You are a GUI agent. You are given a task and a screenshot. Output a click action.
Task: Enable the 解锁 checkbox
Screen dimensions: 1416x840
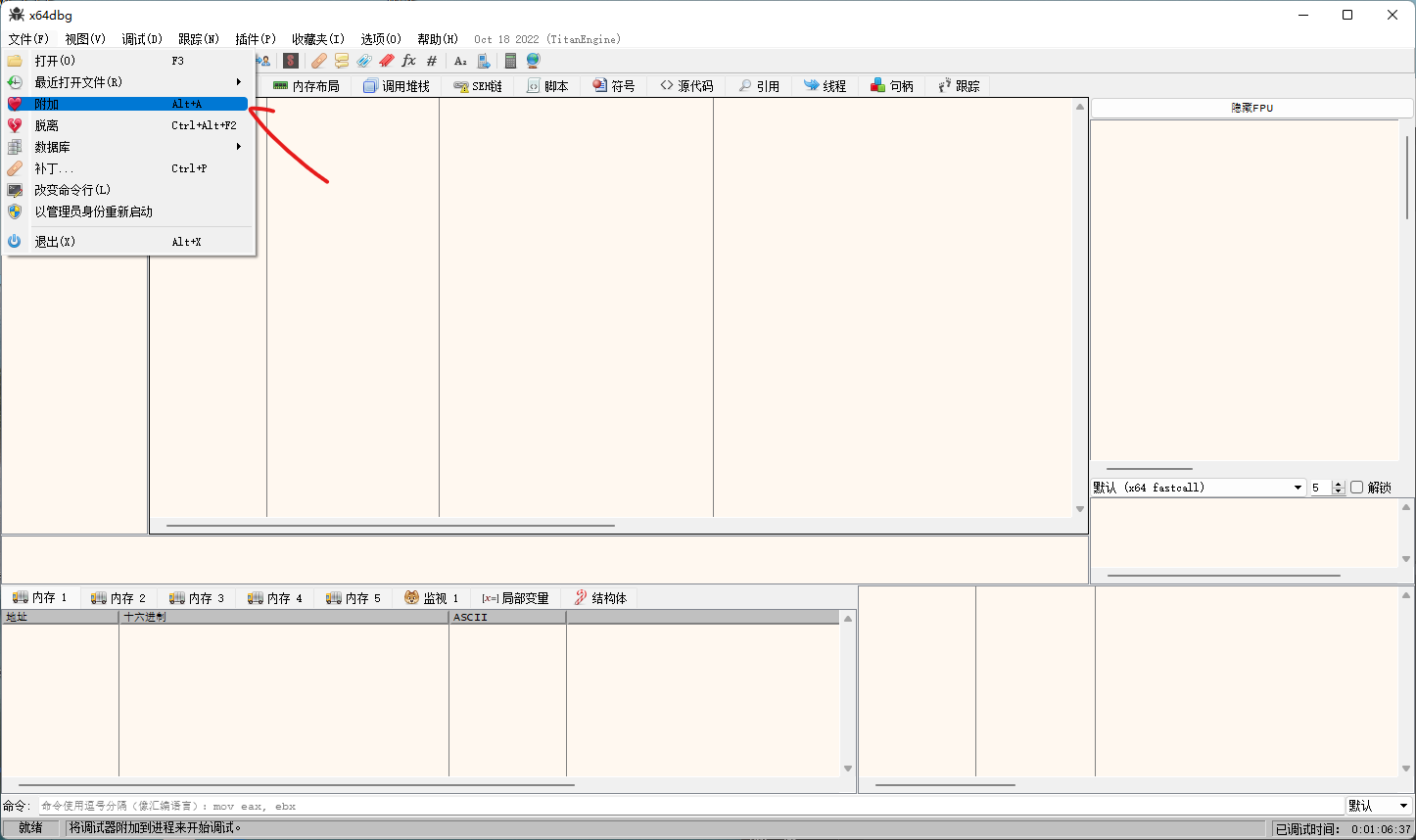click(x=1357, y=488)
